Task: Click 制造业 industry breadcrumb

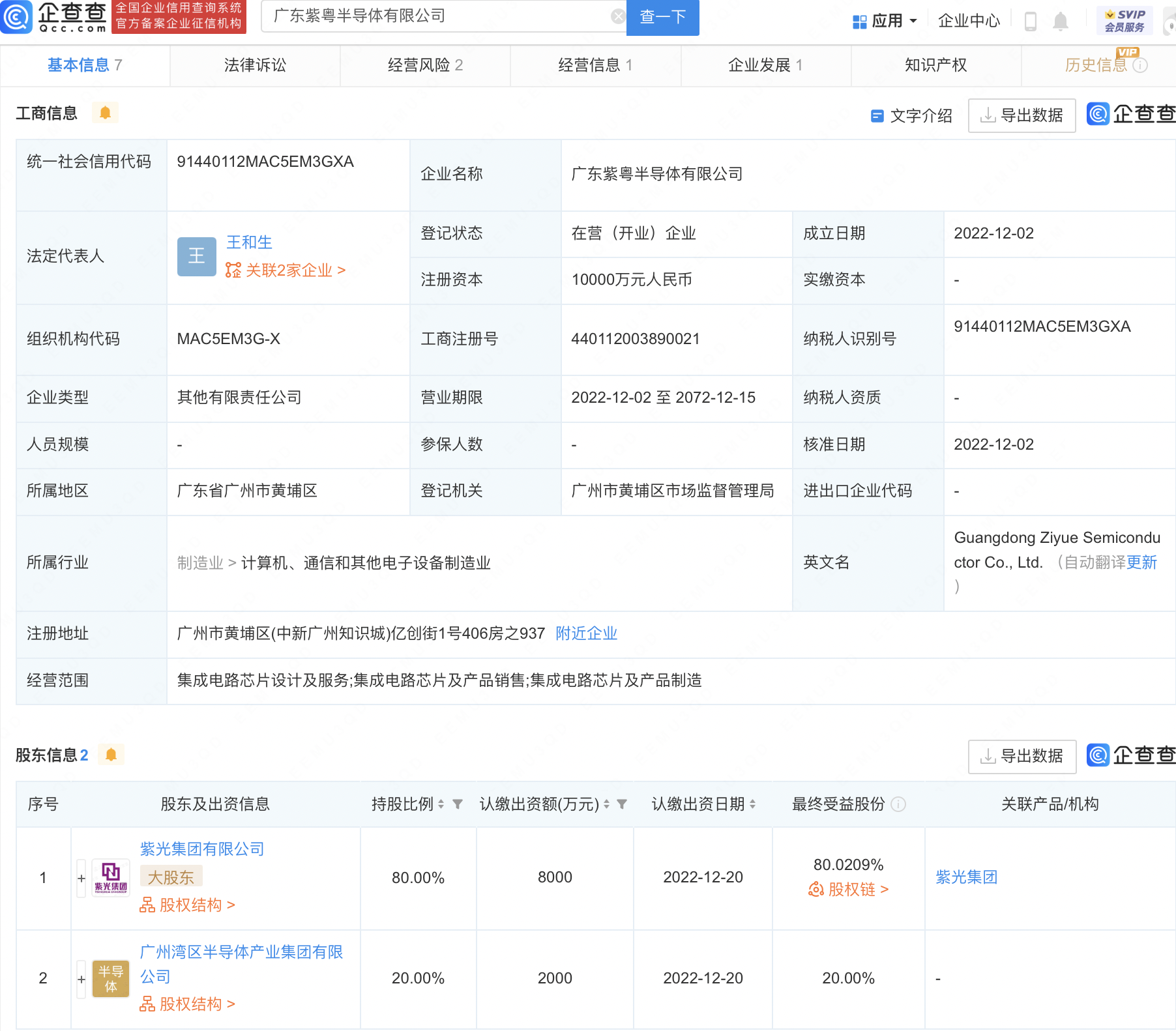Action: coord(200,563)
